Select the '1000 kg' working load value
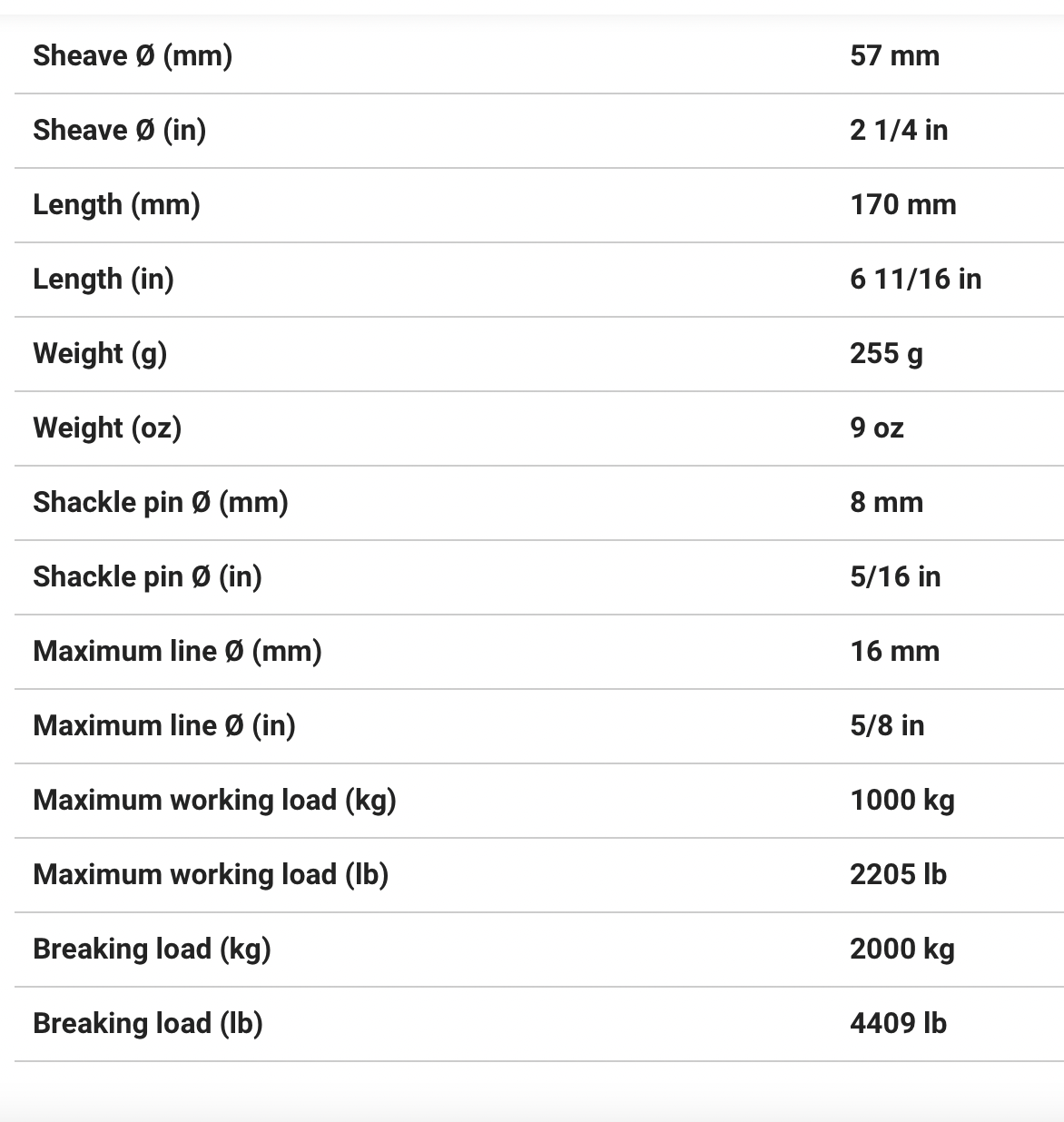The height and width of the screenshot is (1122, 1064). pos(901,801)
